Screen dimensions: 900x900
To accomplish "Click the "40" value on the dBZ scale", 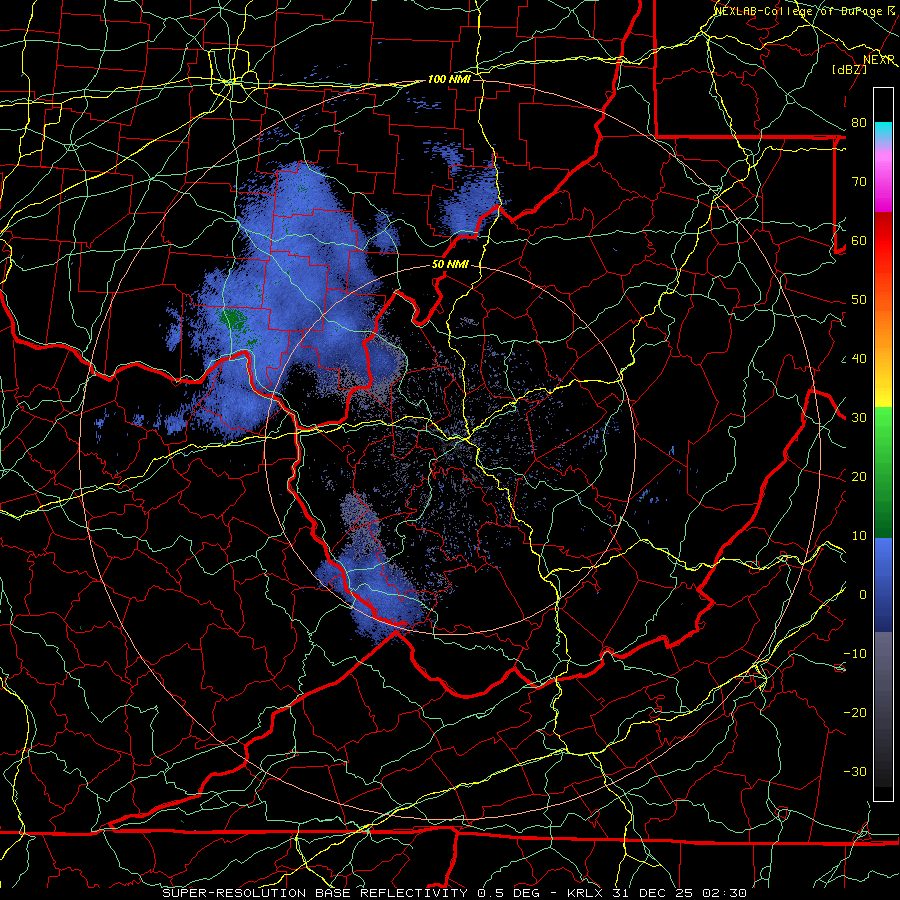I will click(x=859, y=359).
